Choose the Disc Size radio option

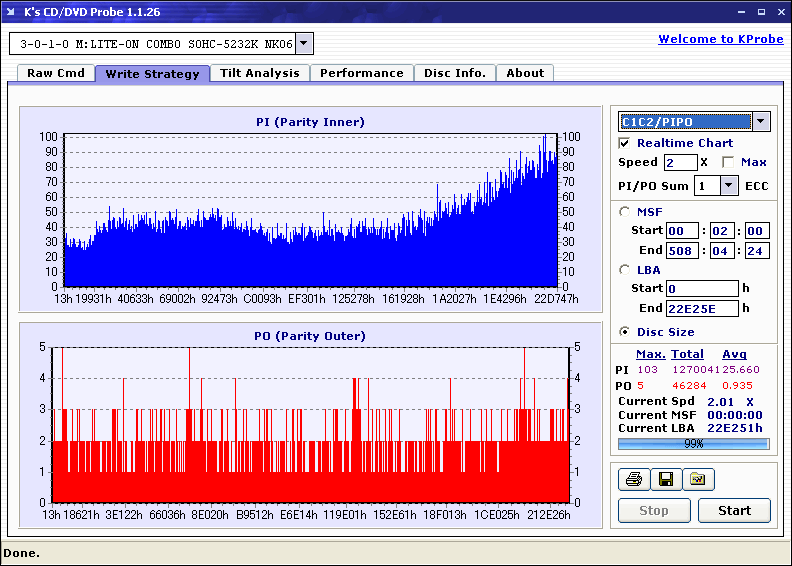(625, 332)
